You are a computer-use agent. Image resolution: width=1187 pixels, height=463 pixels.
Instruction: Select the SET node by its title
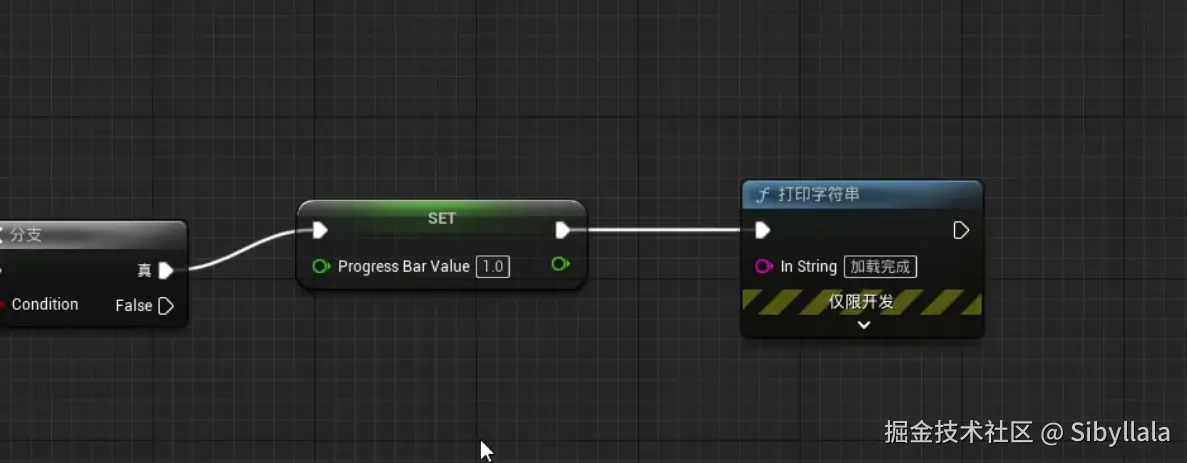[442, 218]
